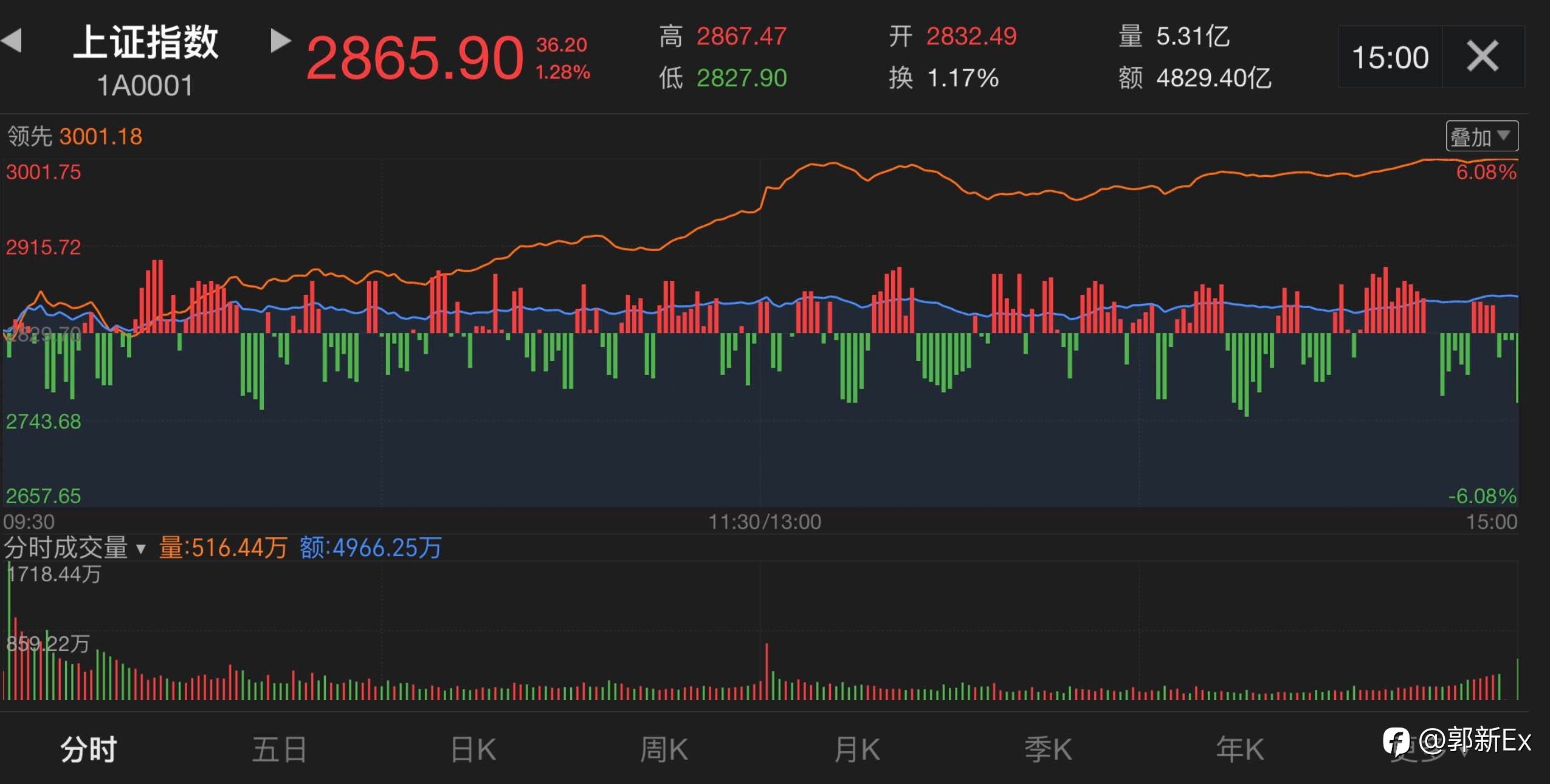1550x784 pixels.
Task: Click the low value 2827.90
Action: [x=742, y=78]
